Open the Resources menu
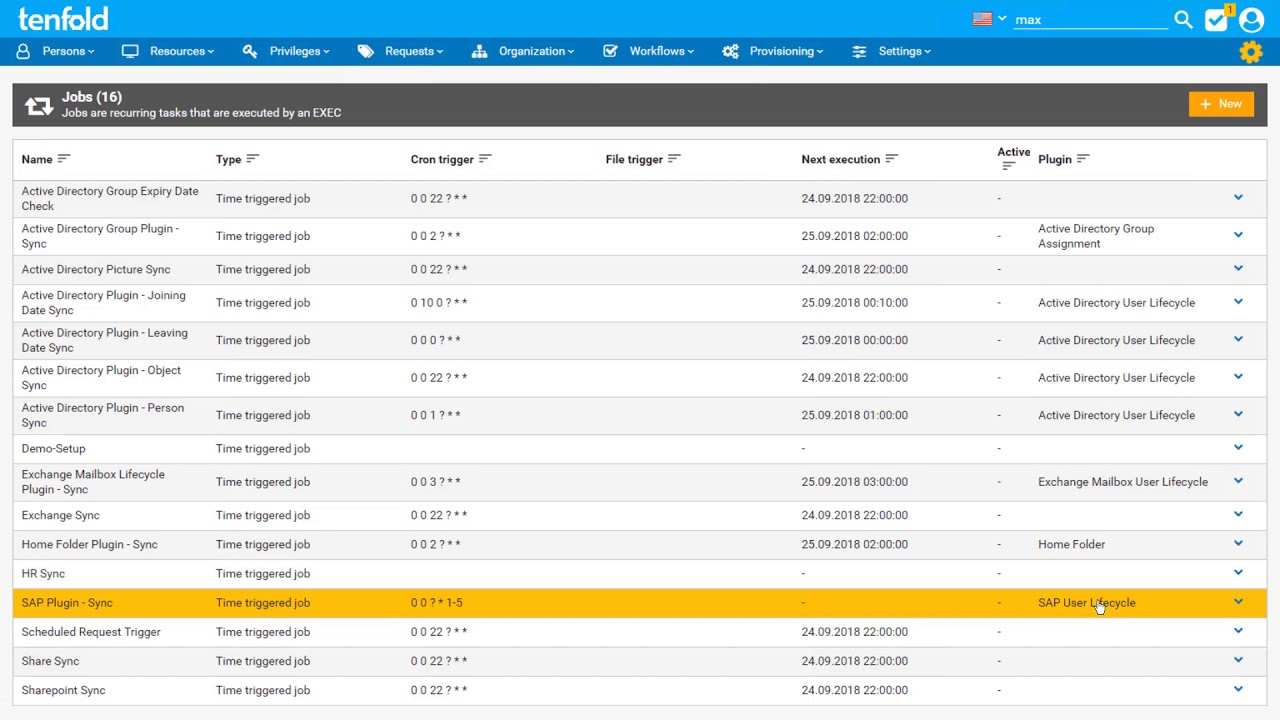Image resolution: width=1280 pixels, height=720 pixels. pyautogui.click(x=168, y=51)
